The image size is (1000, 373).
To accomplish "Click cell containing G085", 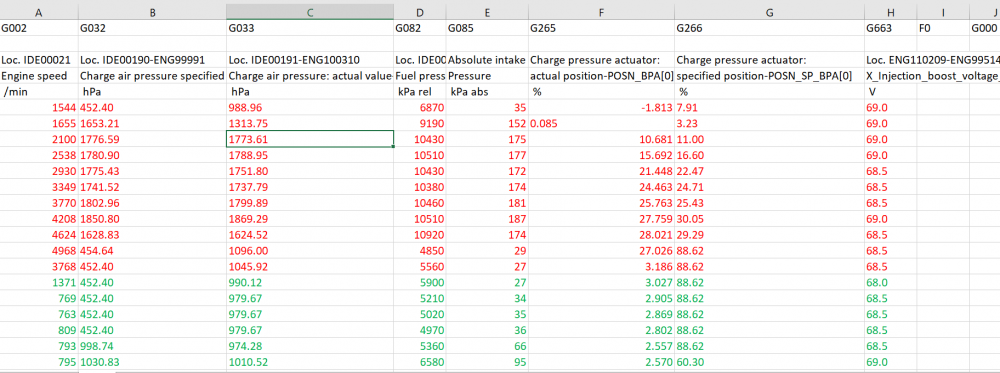I will click(x=487, y=28).
